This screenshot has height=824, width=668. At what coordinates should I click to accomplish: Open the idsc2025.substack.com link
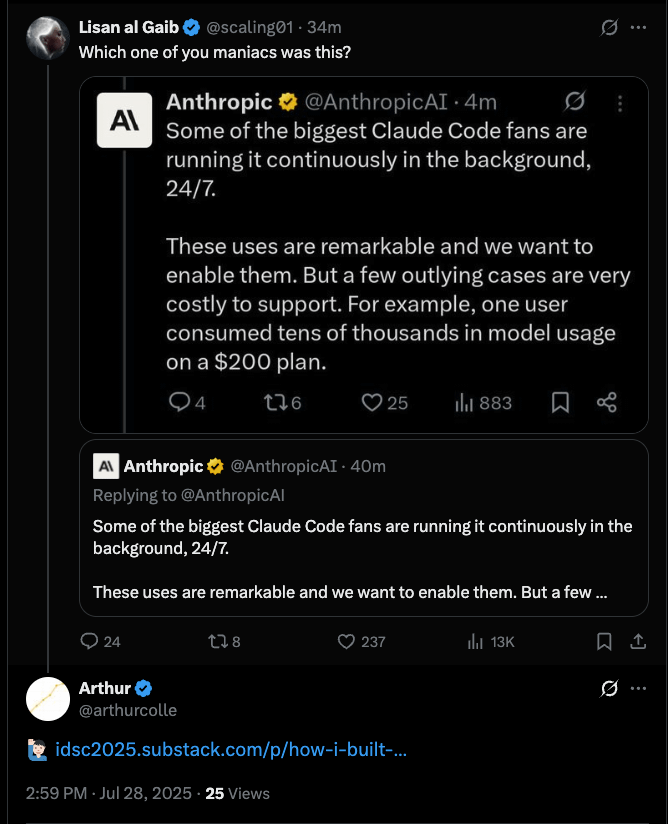(231, 749)
